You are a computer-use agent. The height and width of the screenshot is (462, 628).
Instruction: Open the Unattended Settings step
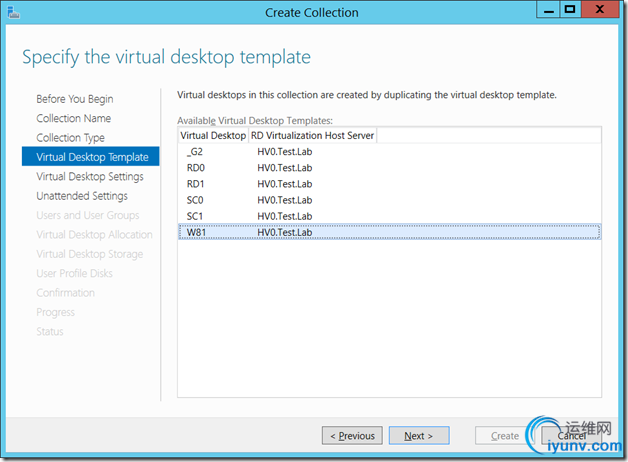82,196
